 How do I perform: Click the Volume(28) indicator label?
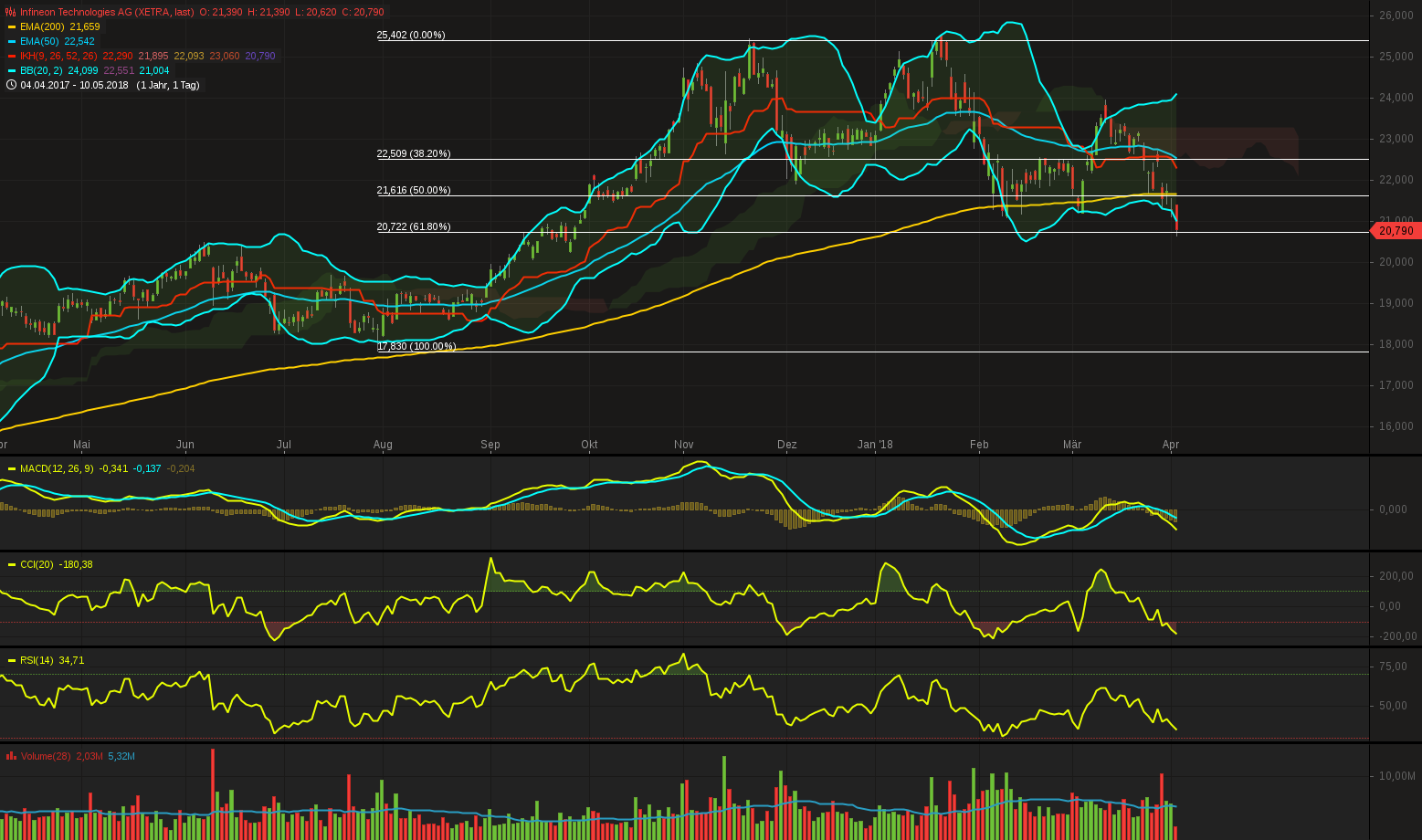coord(45,756)
